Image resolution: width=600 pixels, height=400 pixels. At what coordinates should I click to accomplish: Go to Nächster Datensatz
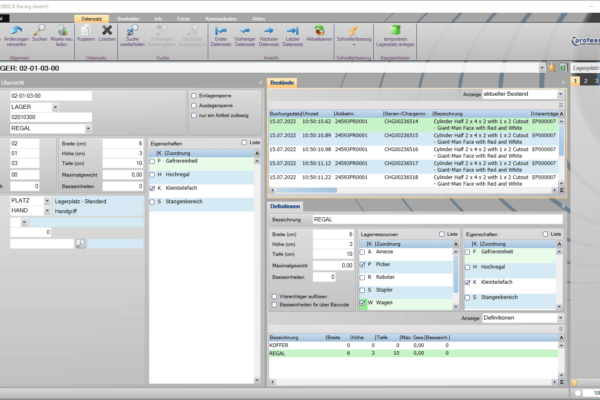(x=269, y=30)
